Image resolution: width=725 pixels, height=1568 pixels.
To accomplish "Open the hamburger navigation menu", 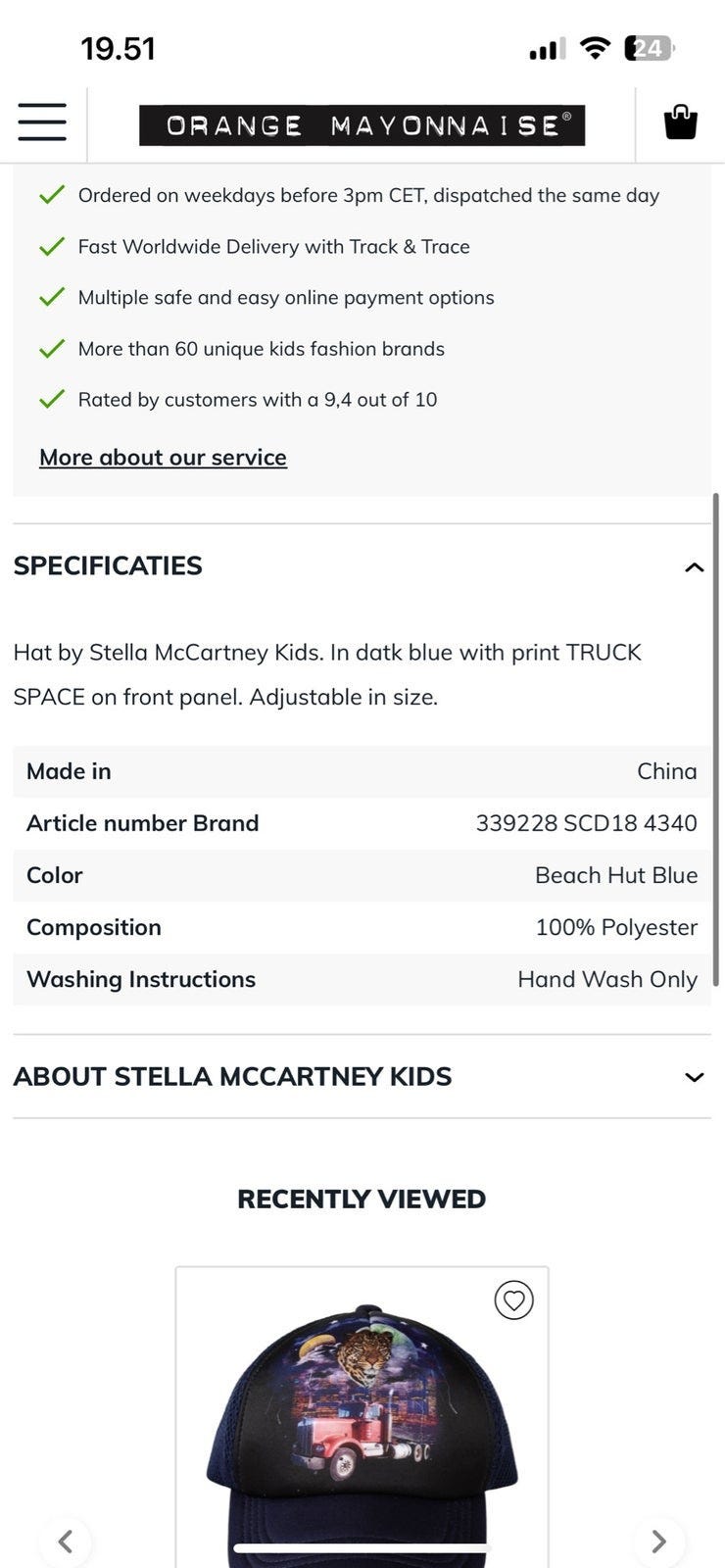I will click(x=42, y=122).
